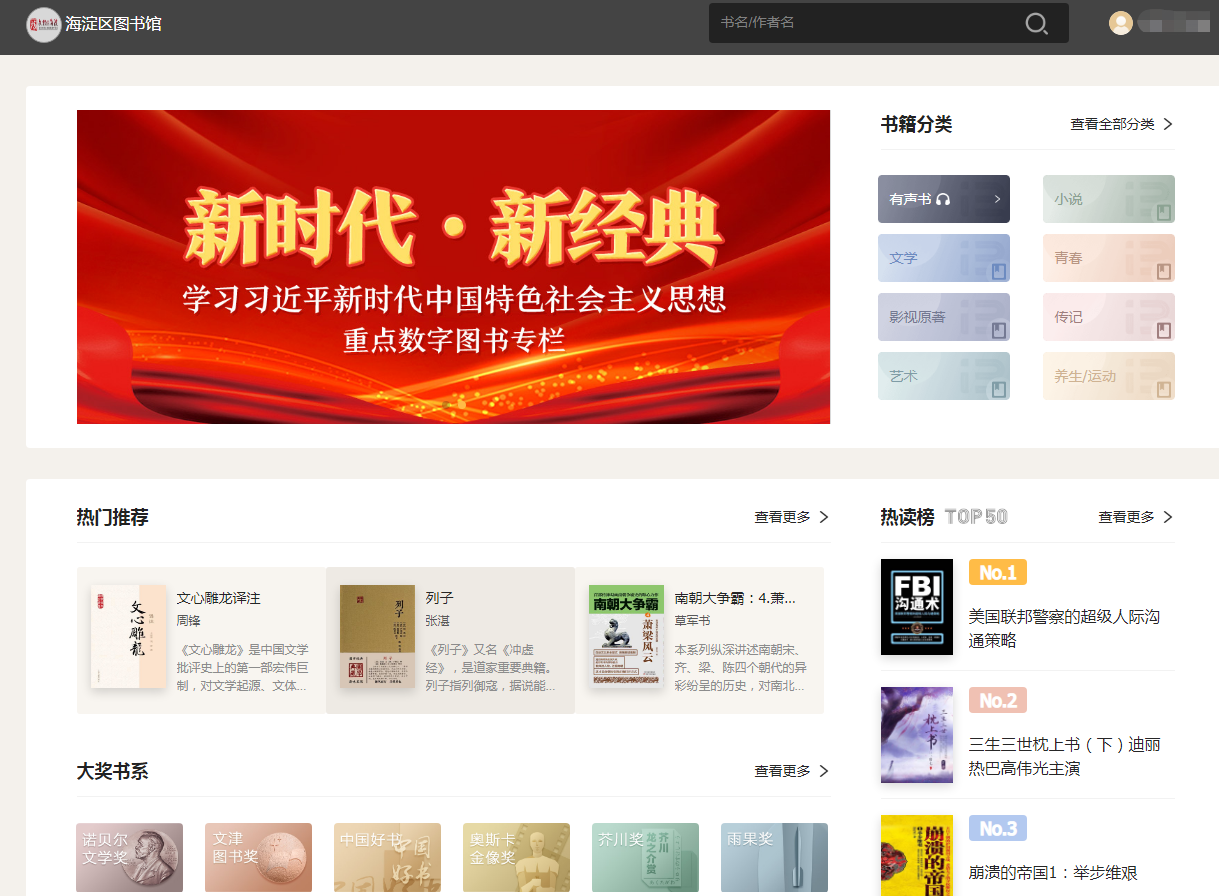Open the 有声书 audiobook category
The height and width of the screenshot is (896, 1219).
[x=943, y=199]
